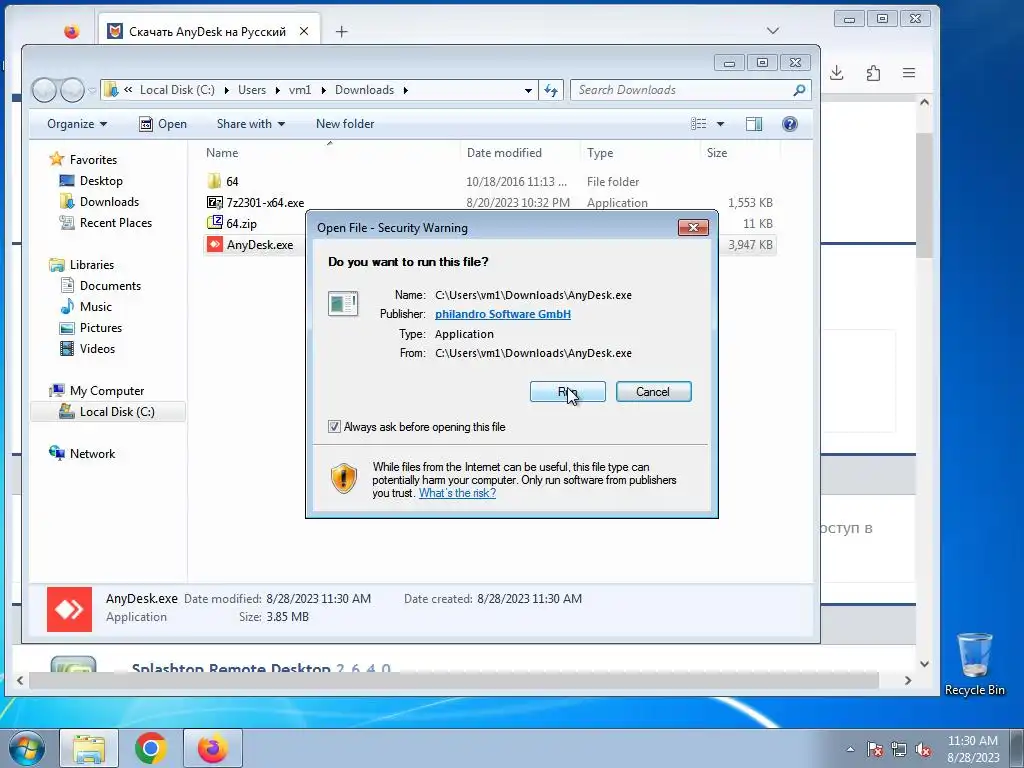The width and height of the screenshot is (1024, 768).
Task: Open the Organize menu in Explorer
Action: [x=77, y=124]
